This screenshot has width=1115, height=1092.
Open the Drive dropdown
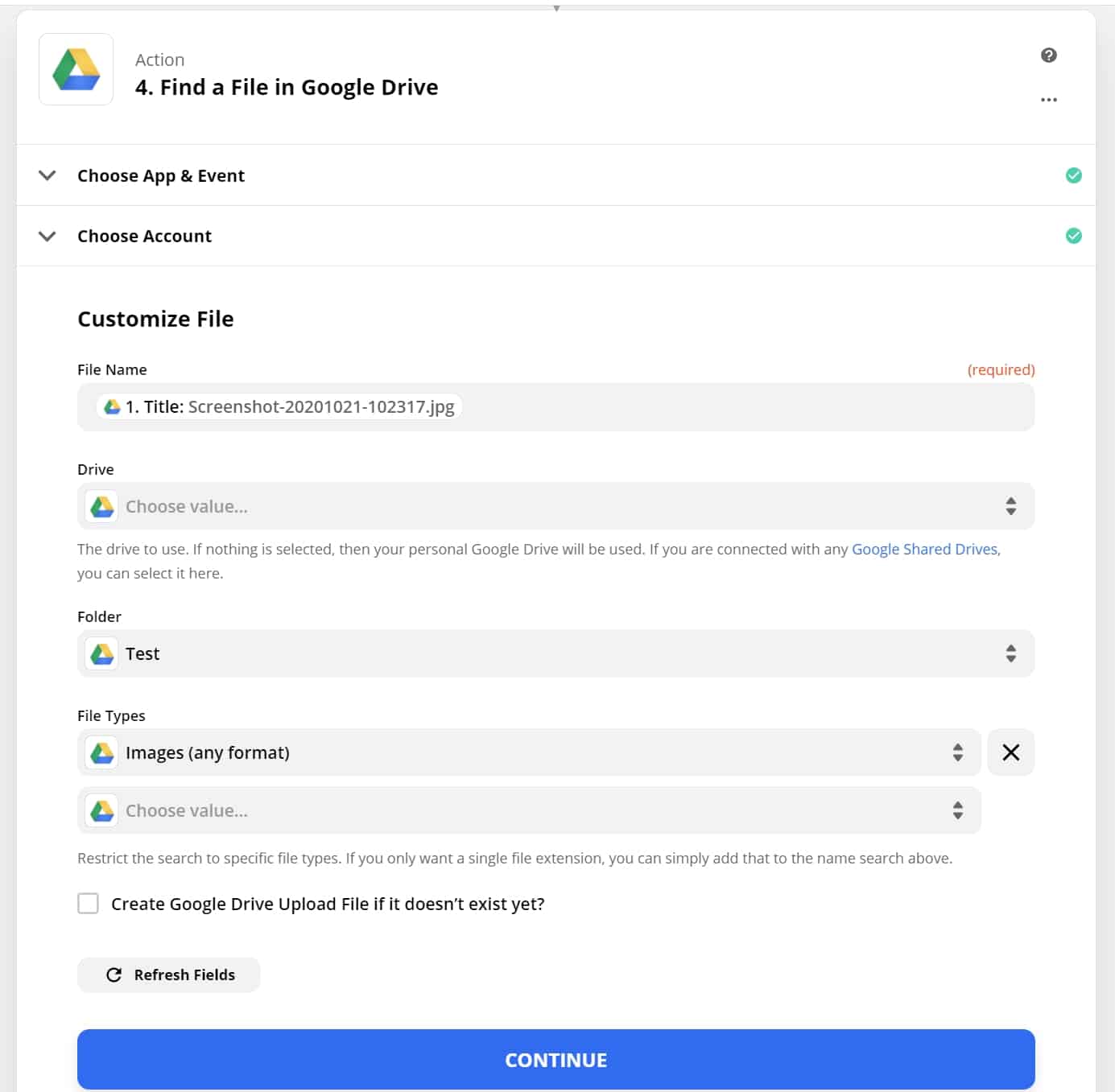click(555, 506)
